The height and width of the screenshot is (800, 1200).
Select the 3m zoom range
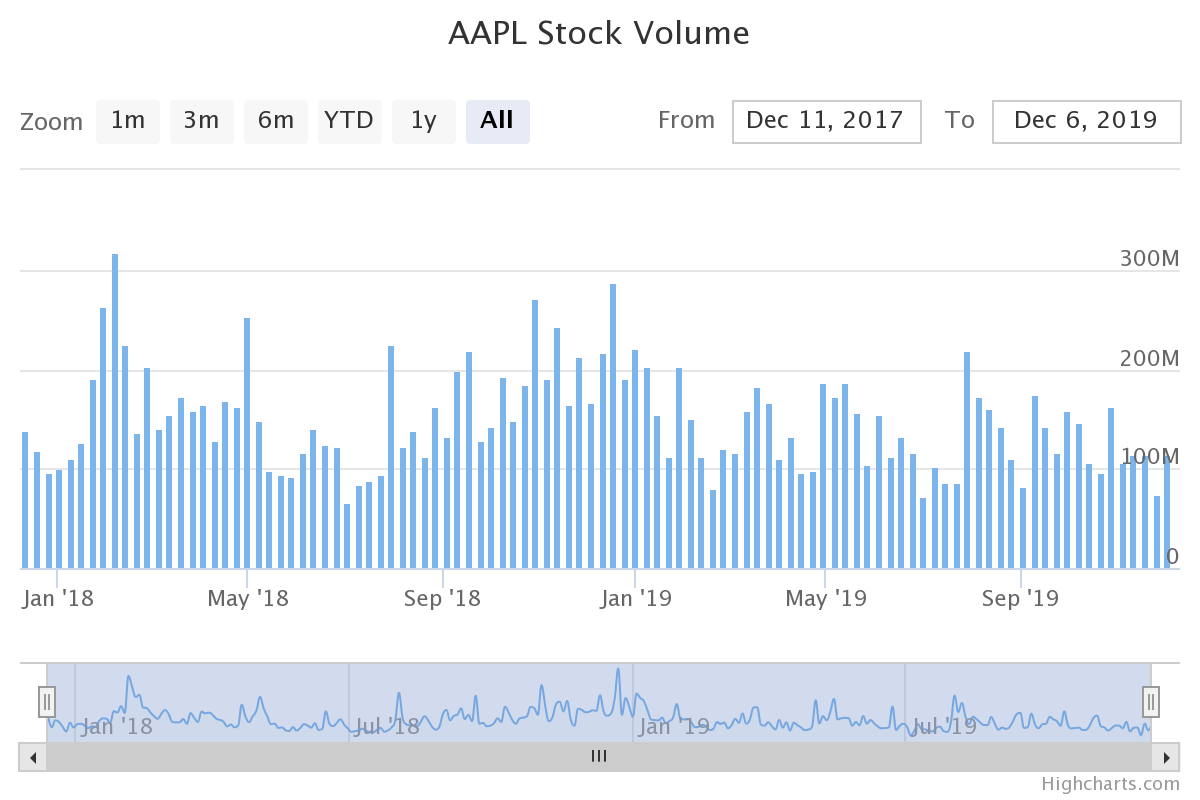(202, 121)
